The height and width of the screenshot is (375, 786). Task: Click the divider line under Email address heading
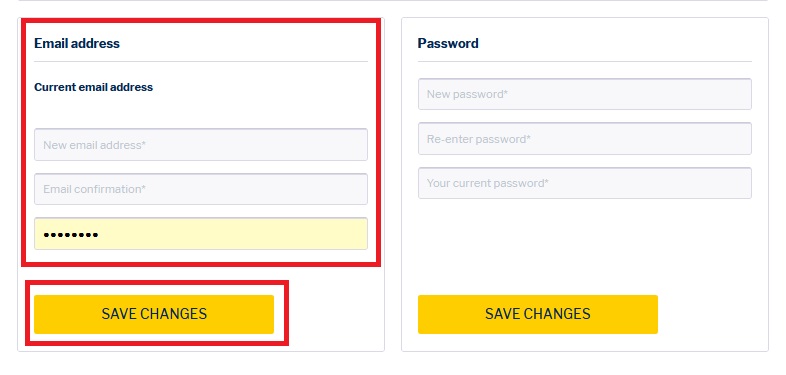click(x=201, y=62)
